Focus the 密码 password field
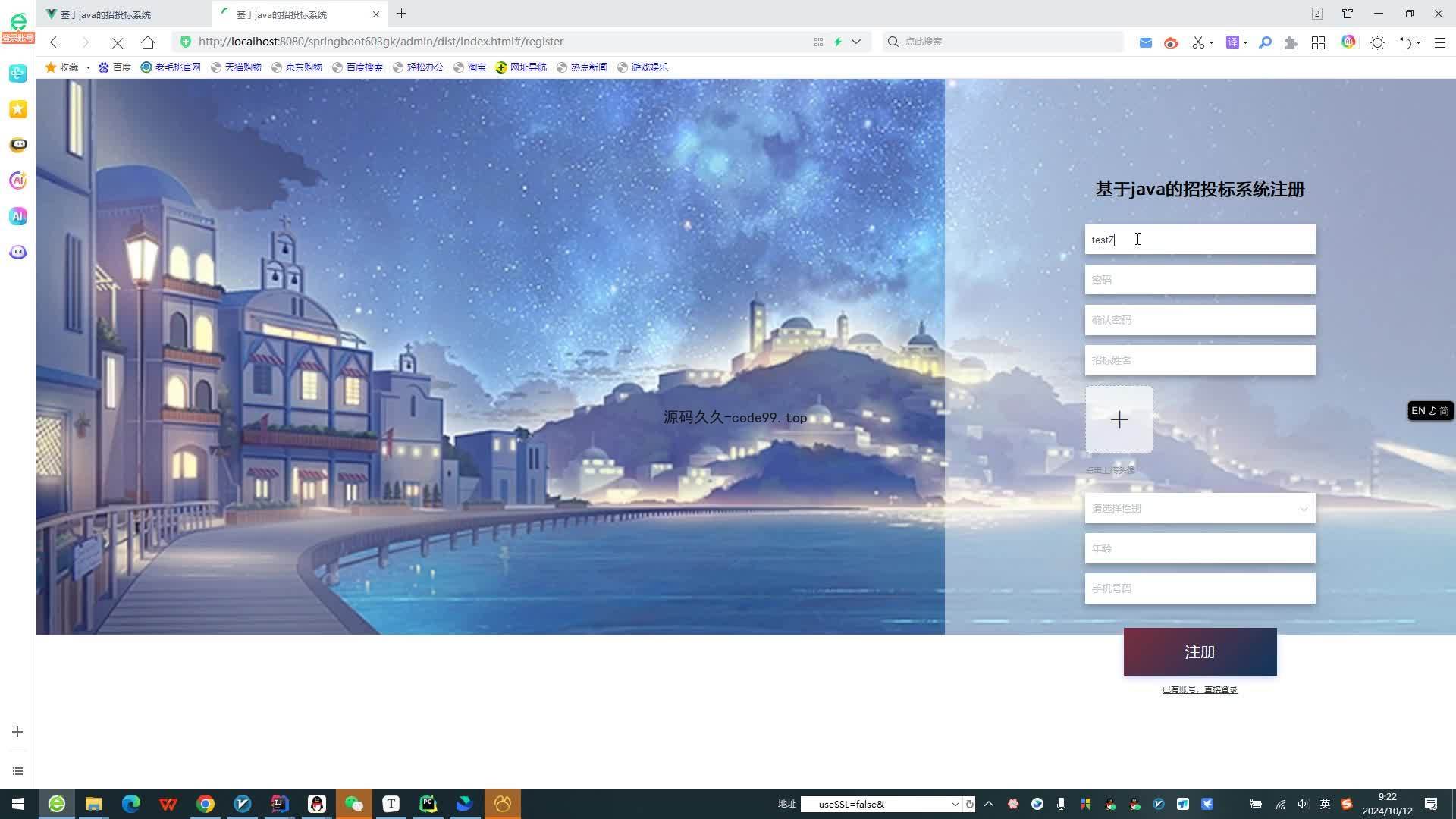Image resolution: width=1456 pixels, height=819 pixels. pyautogui.click(x=1200, y=280)
